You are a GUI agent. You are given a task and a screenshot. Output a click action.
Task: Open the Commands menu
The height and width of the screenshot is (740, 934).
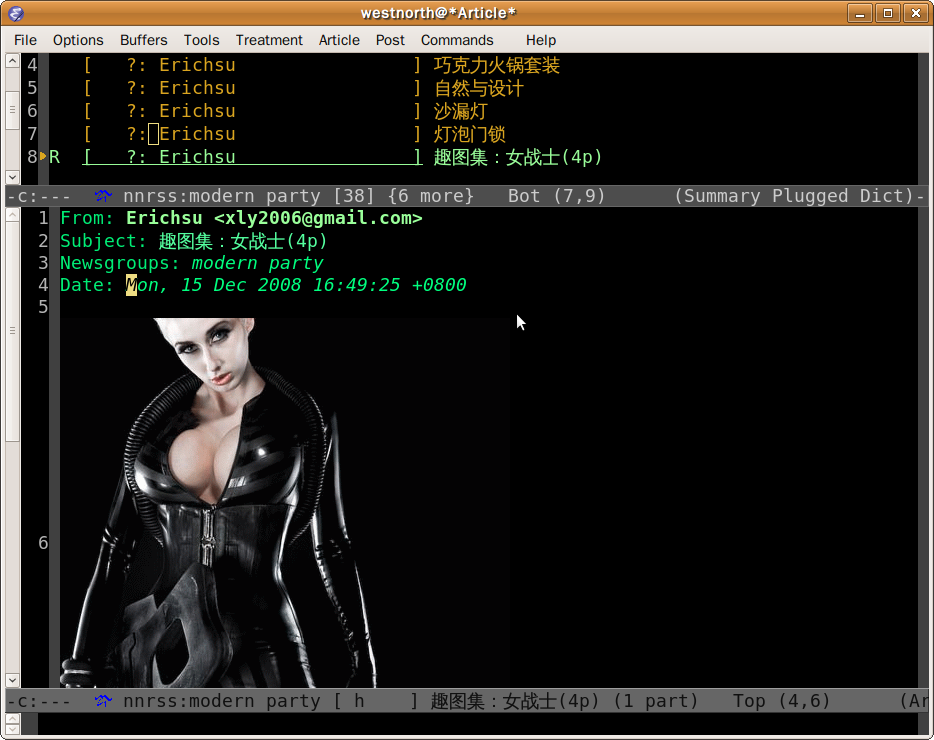pyautogui.click(x=457, y=40)
